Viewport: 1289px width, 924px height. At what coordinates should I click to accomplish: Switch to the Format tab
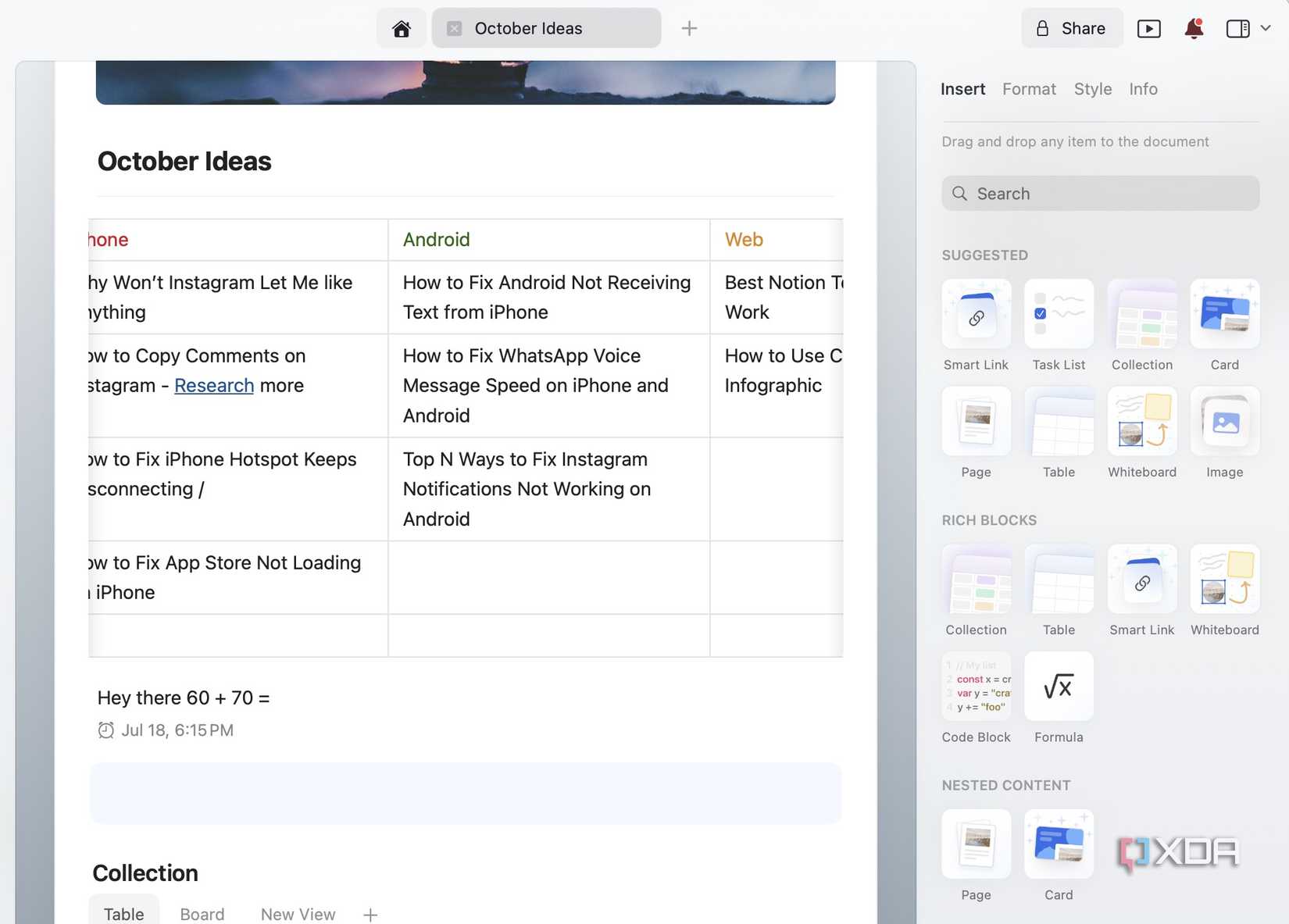[1029, 89]
